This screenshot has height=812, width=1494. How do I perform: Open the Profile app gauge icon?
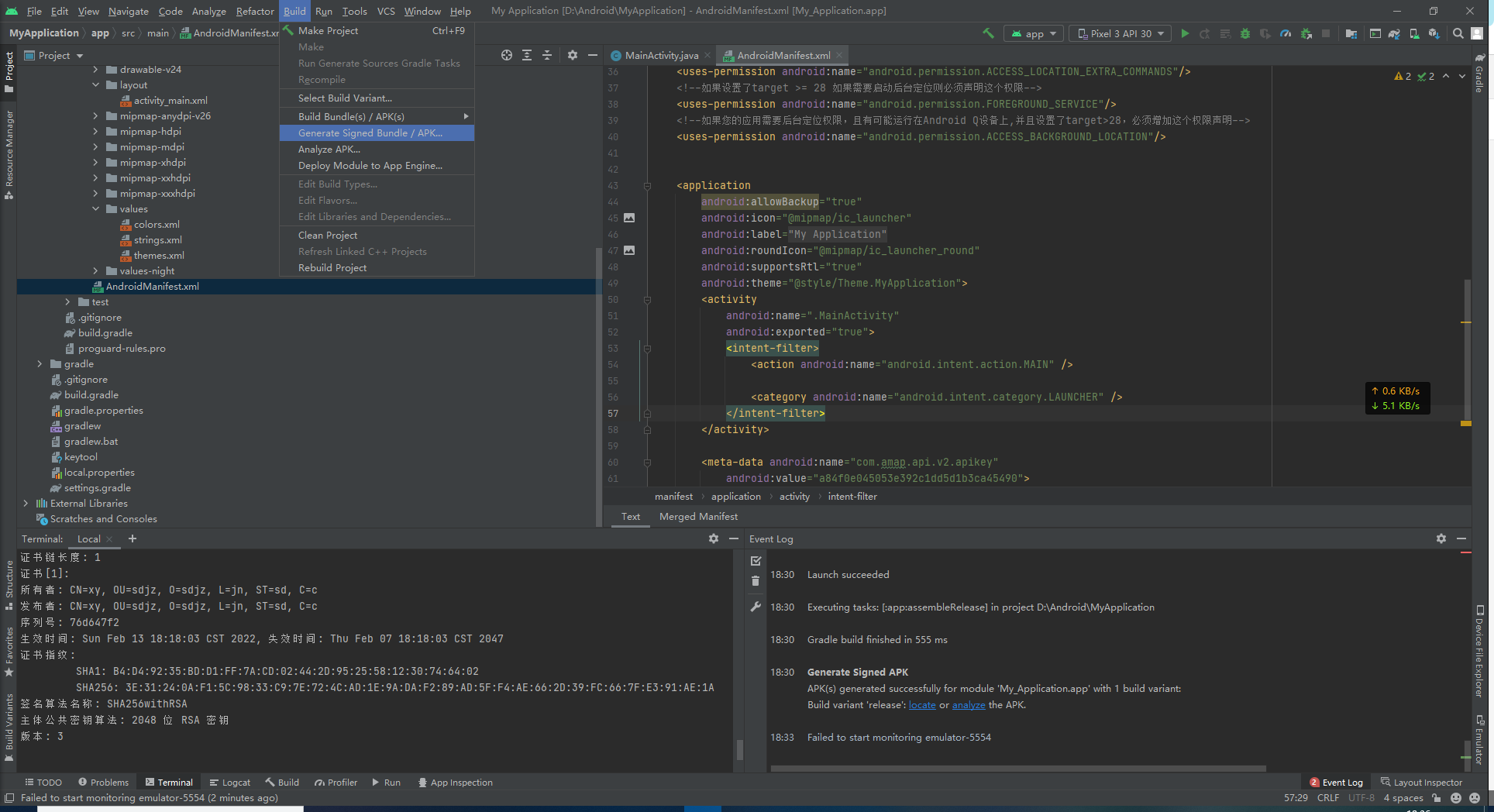(x=1286, y=33)
